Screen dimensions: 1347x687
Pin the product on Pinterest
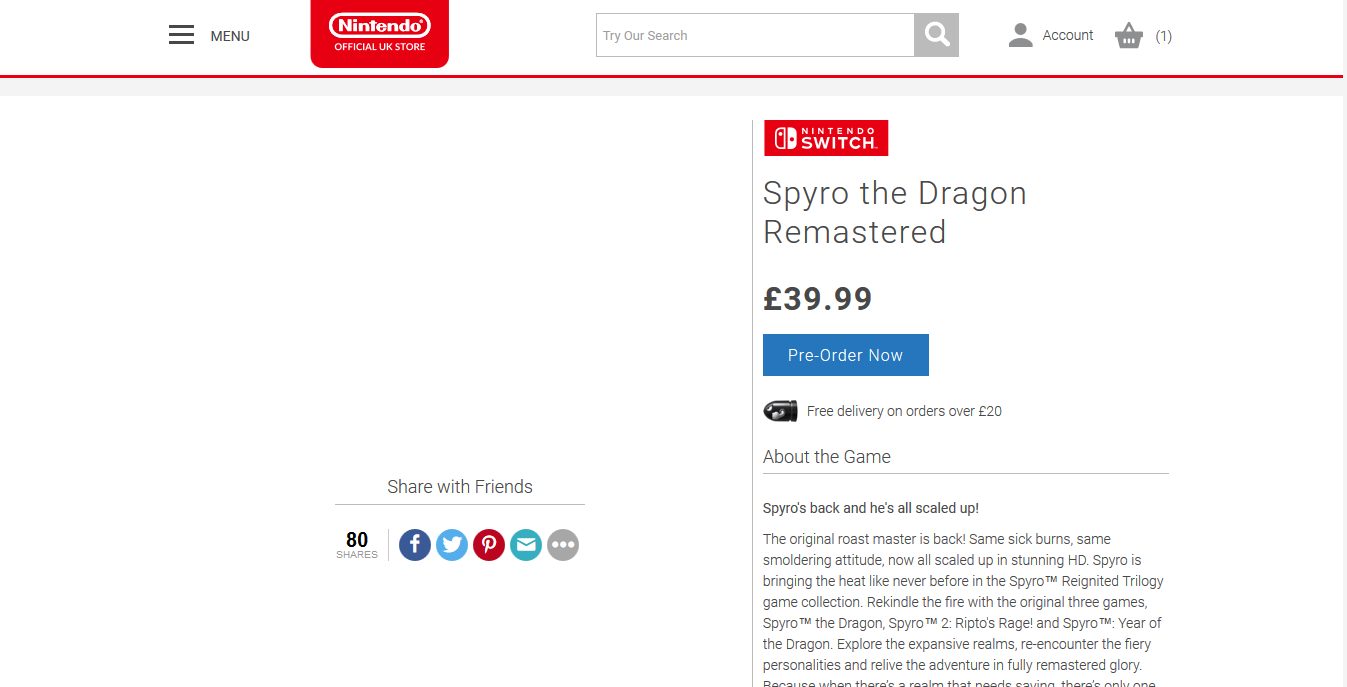(489, 545)
